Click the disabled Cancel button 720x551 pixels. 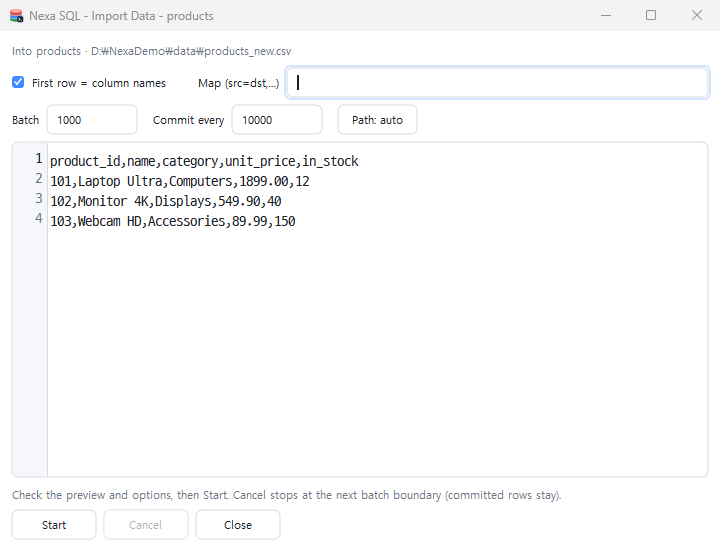[146, 525]
